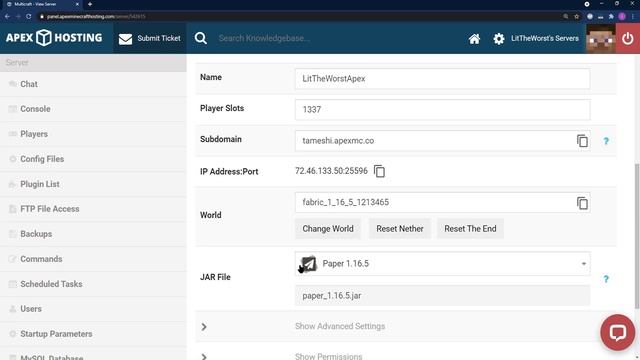The image size is (640, 360).
Task: Open the live chat bubble
Action: click(x=618, y=332)
